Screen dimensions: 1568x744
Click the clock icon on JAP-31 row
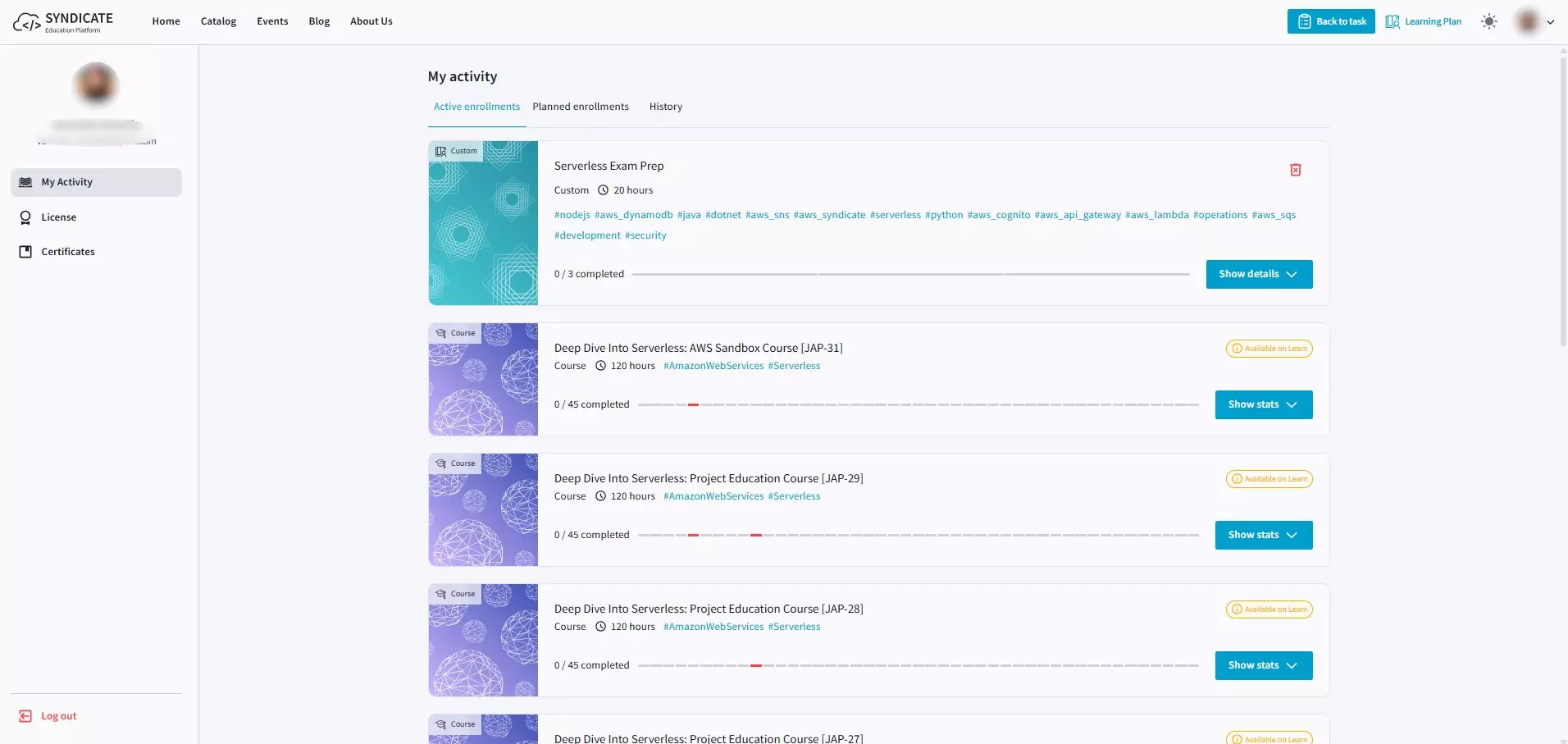click(600, 366)
